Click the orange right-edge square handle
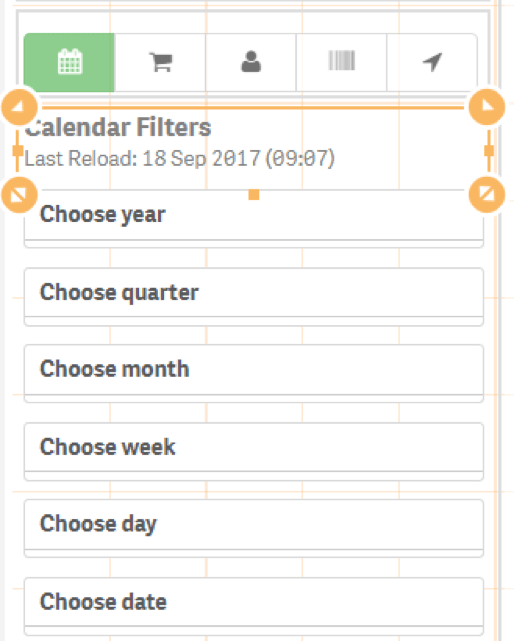The width and height of the screenshot is (514, 641). click(489, 150)
